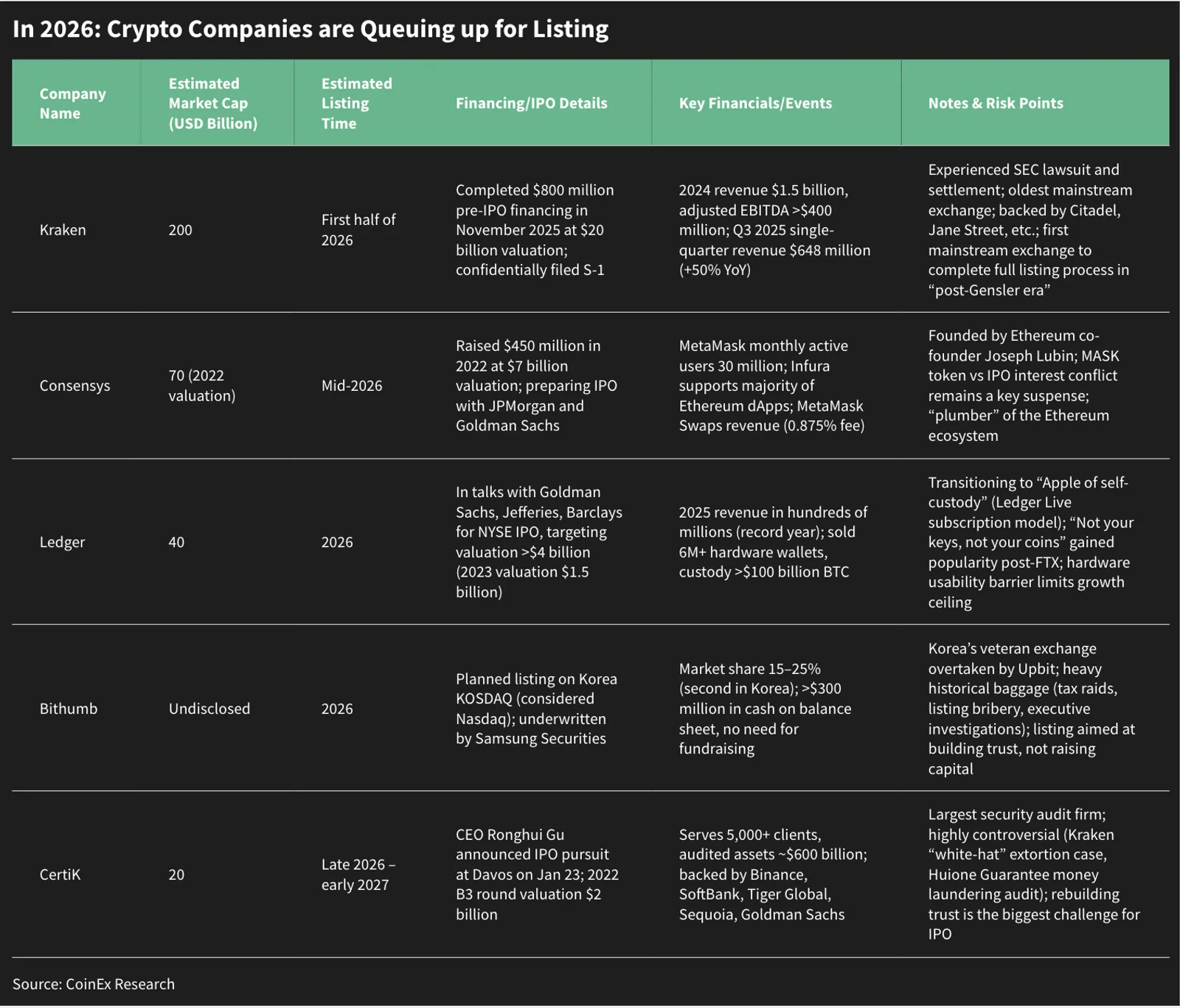Viewport: 1180px width, 1008px height.
Task: Click the Source: CoinEx Research footer
Action: tap(94, 984)
